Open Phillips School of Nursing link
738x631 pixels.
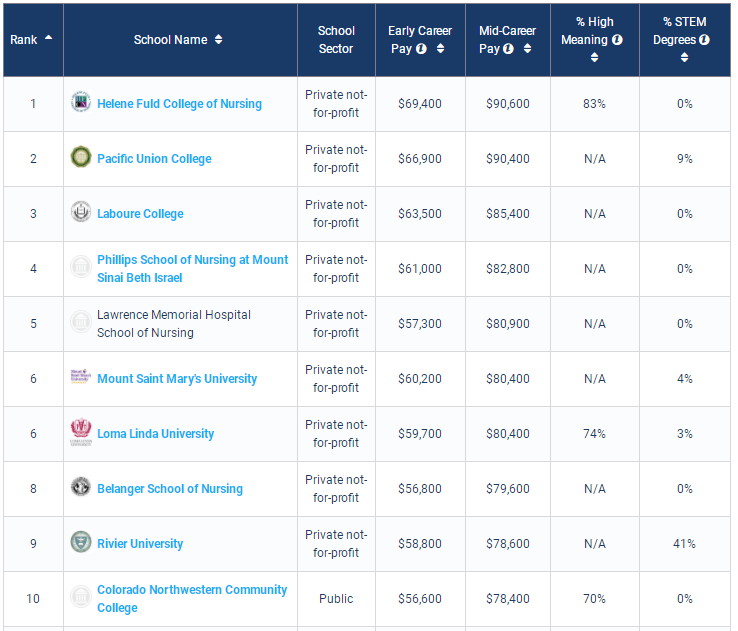(x=193, y=269)
